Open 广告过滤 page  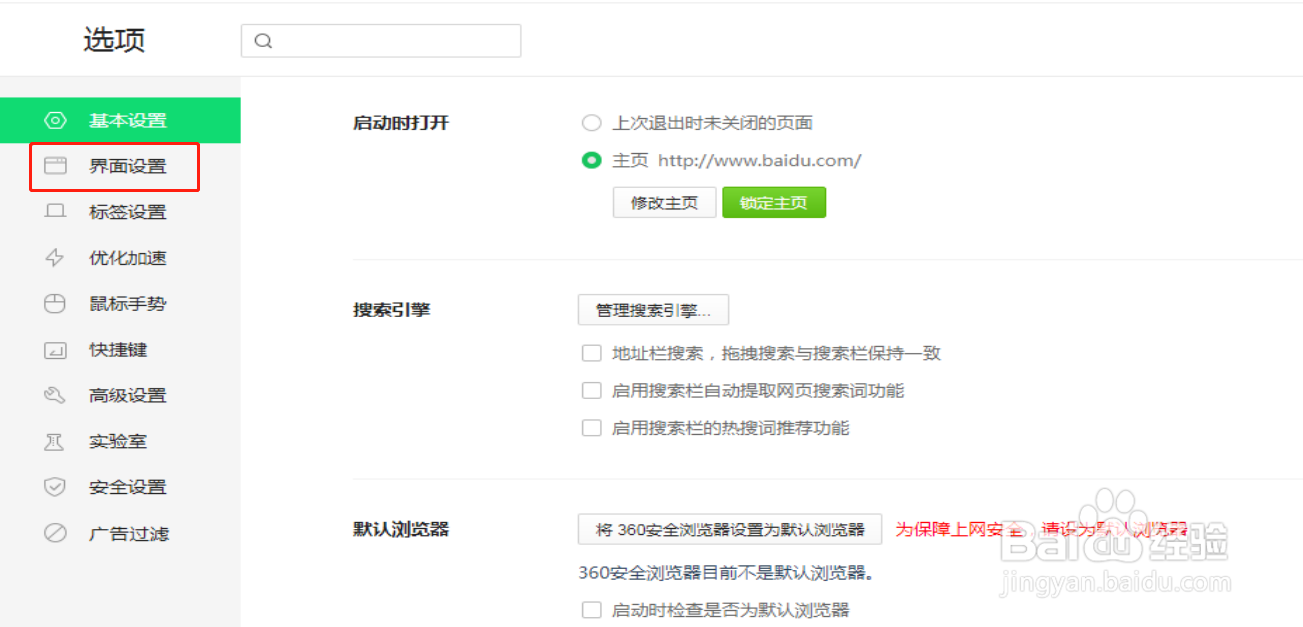[x=120, y=533]
